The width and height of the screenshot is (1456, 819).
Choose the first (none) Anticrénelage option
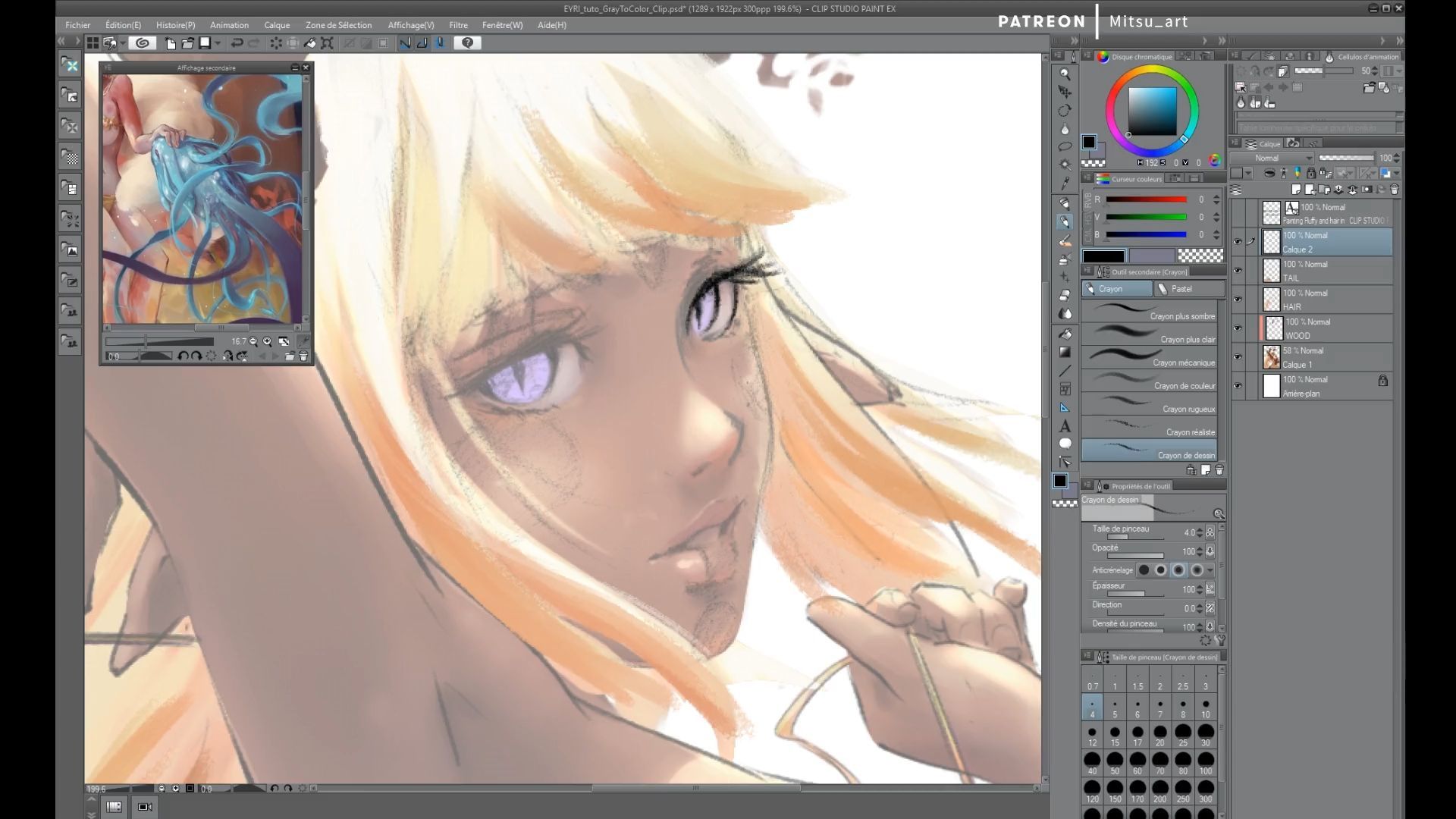tap(1144, 570)
